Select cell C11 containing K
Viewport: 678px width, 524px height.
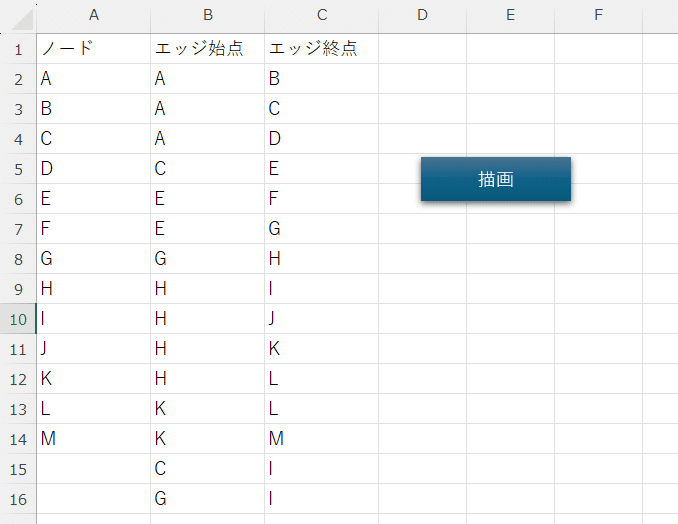point(322,349)
